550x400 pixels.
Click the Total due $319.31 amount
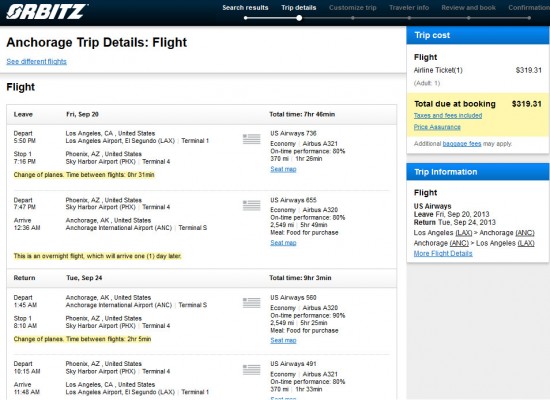(x=526, y=104)
